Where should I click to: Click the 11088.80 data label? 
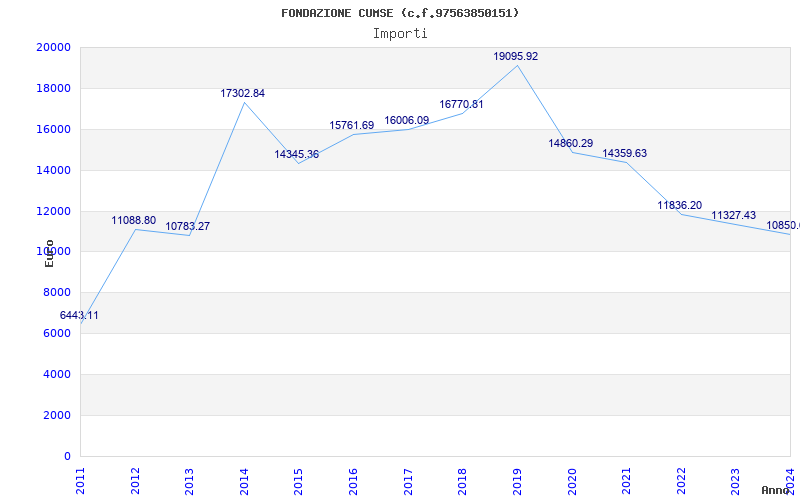(x=134, y=220)
